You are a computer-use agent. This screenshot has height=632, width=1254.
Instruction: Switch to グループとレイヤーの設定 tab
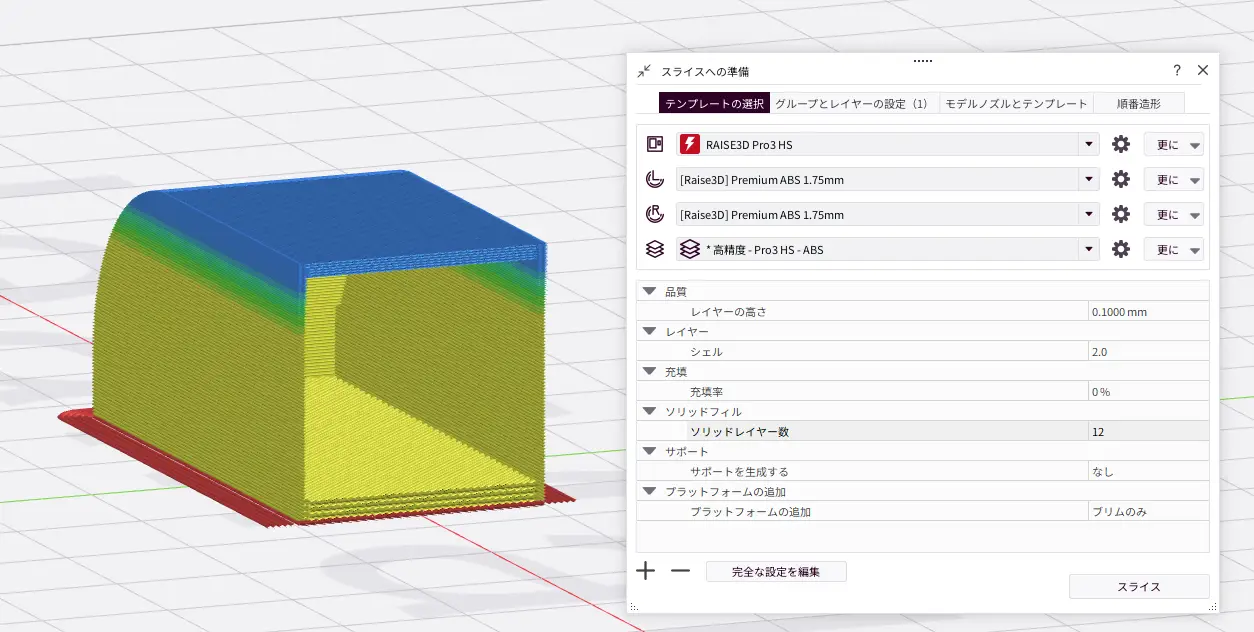pyautogui.click(x=852, y=103)
